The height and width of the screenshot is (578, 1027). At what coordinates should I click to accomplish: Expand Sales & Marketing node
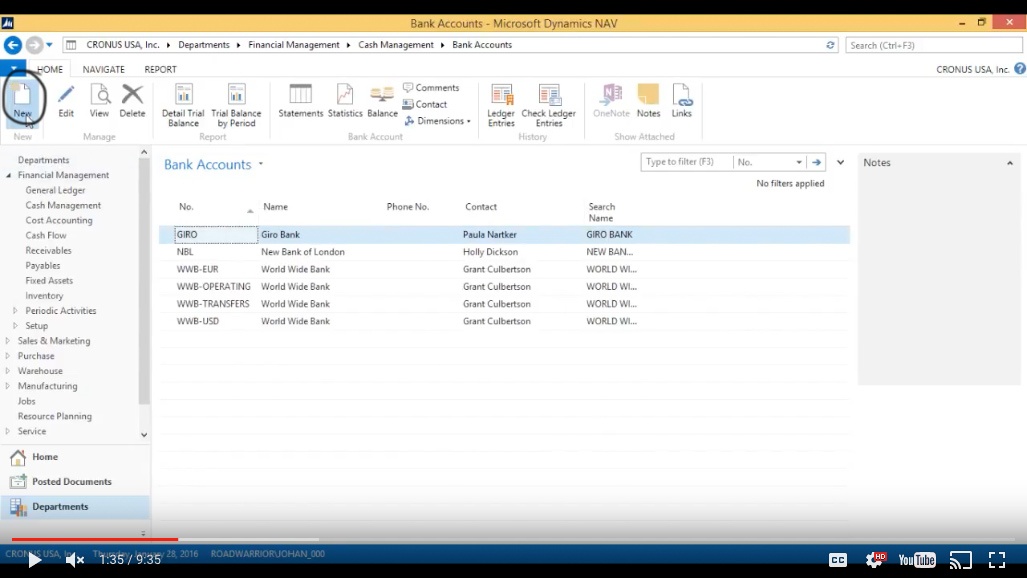(x=8, y=341)
